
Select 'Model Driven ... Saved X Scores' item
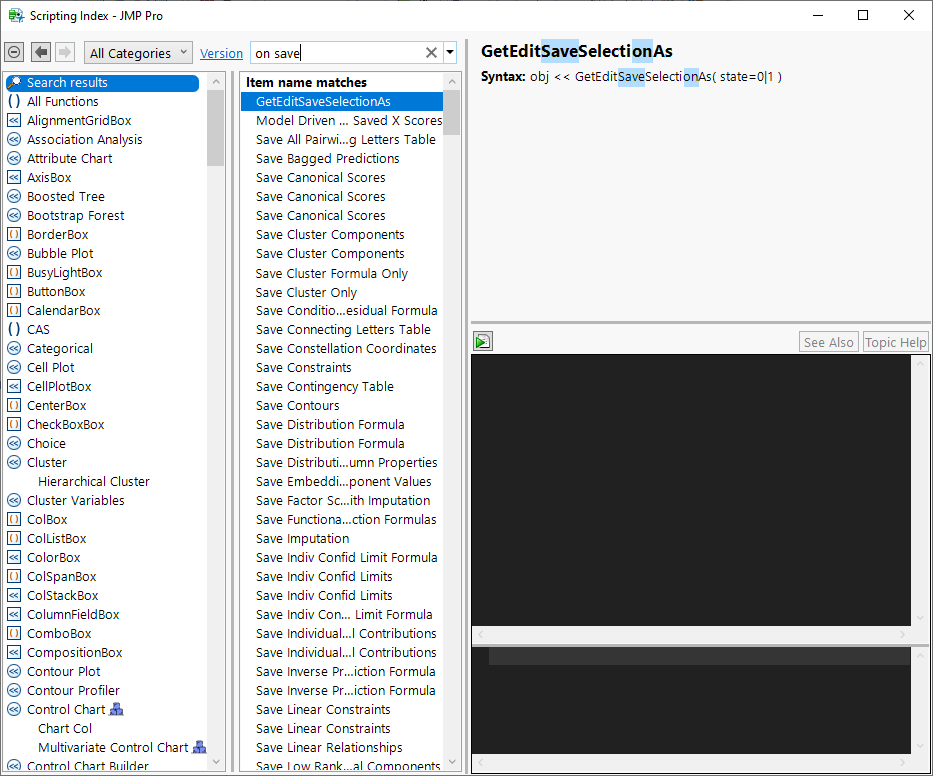pos(349,121)
